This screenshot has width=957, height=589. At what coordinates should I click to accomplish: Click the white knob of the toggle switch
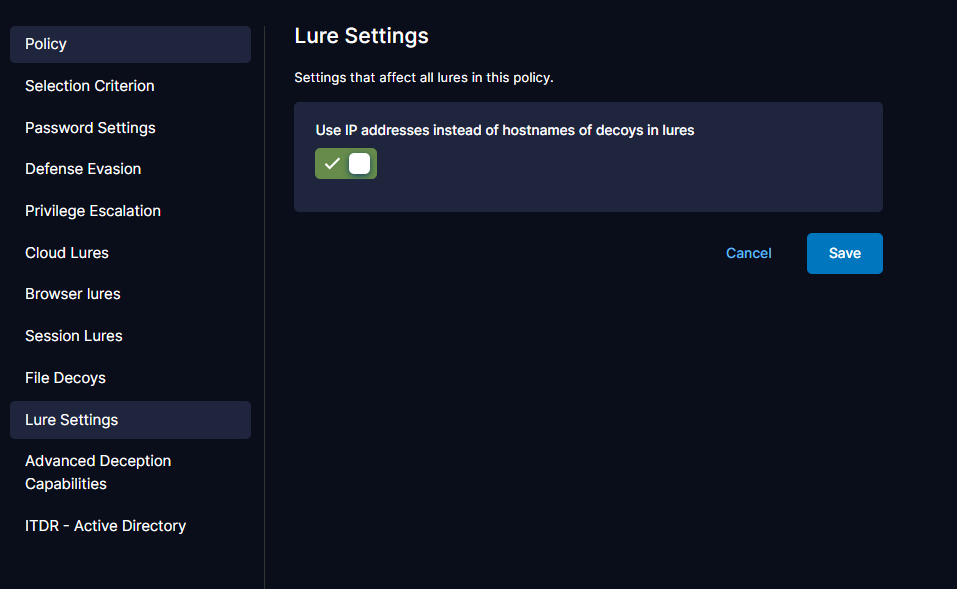[359, 164]
